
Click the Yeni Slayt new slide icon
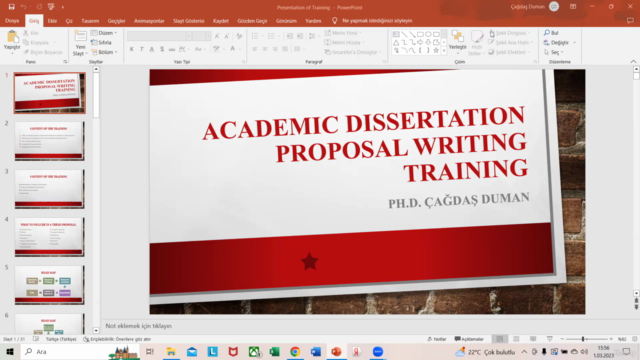pyautogui.click(x=80, y=36)
